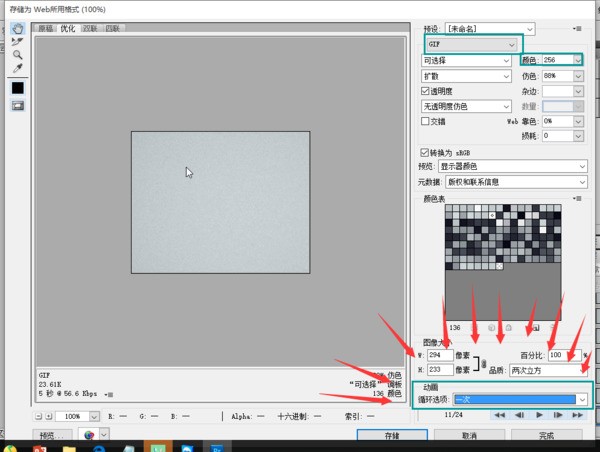Toggle the 透明度 checkbox
The width and height of the screenshot is (600, 452).
pyautogui.click(x=425, y=91)
